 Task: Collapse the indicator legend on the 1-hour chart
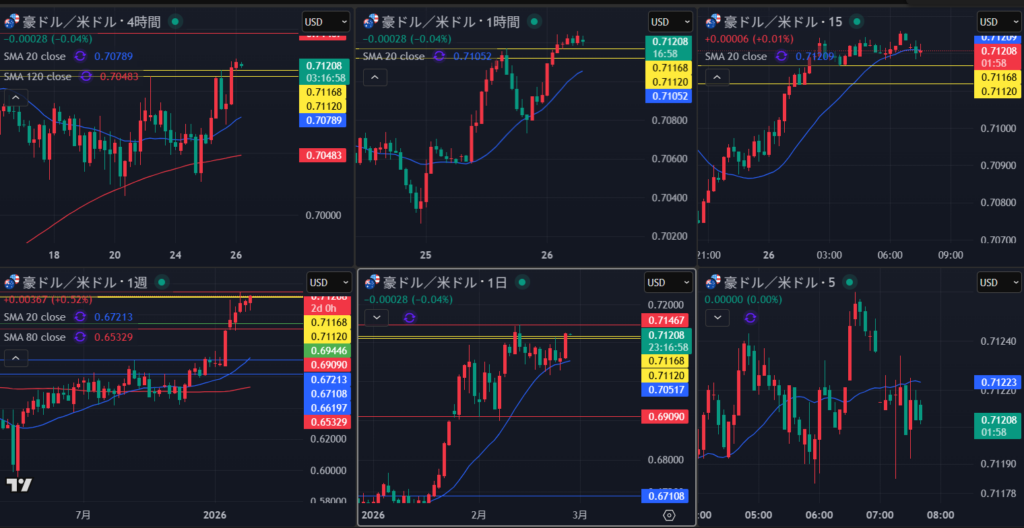(x=374, y=77)
